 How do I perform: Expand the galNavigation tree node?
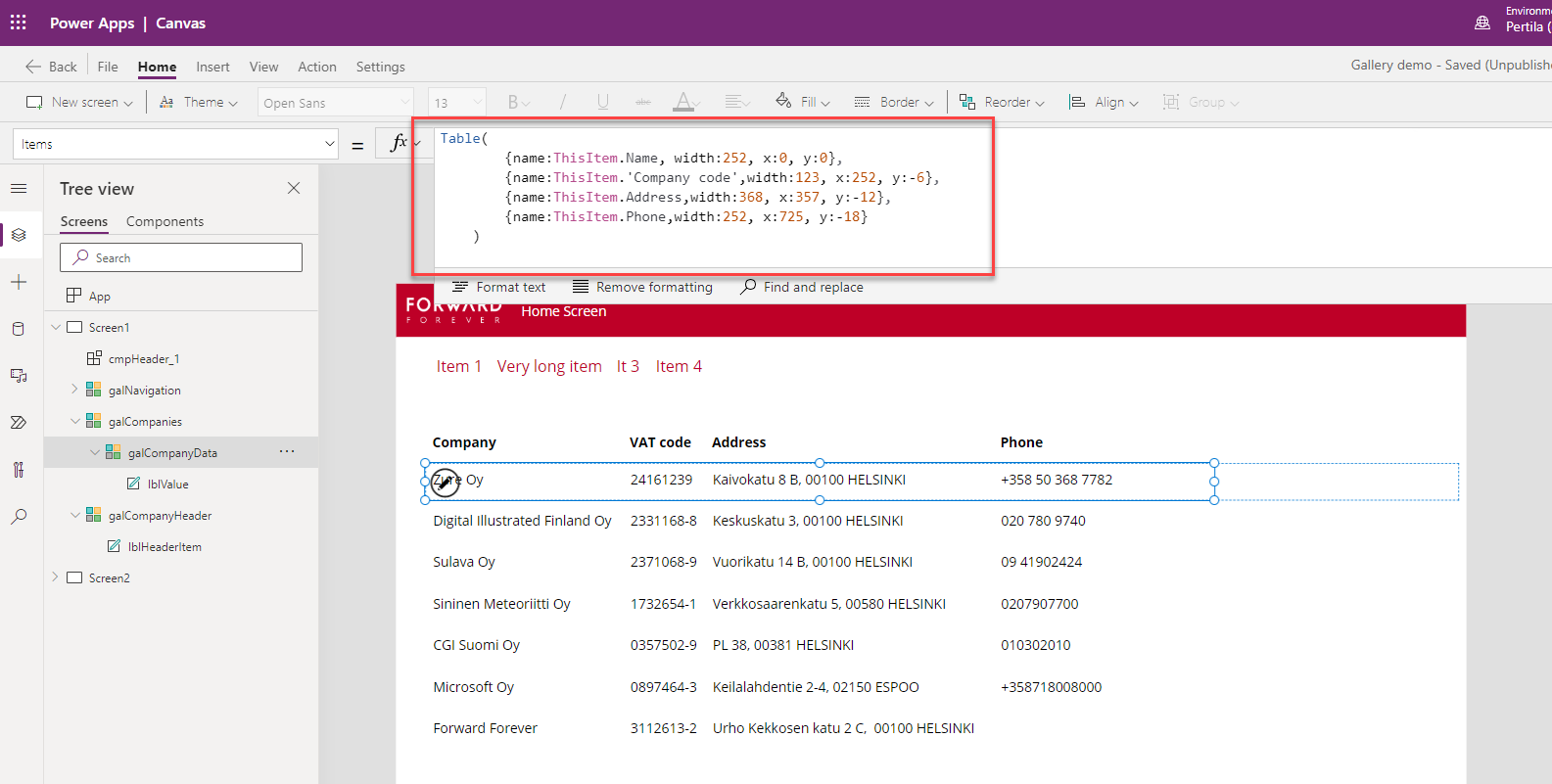point(75,390)
